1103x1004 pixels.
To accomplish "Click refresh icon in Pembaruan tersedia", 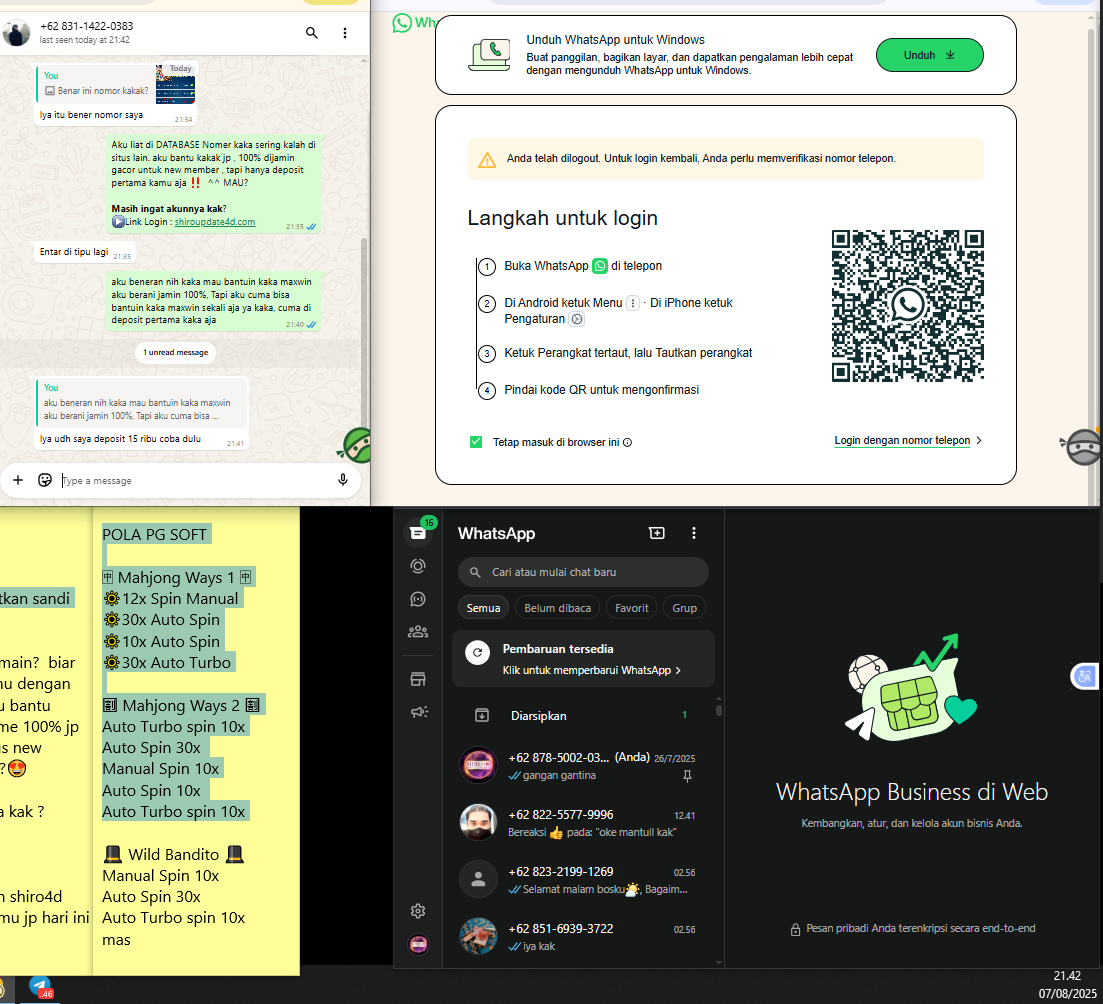I will [478, 653].
